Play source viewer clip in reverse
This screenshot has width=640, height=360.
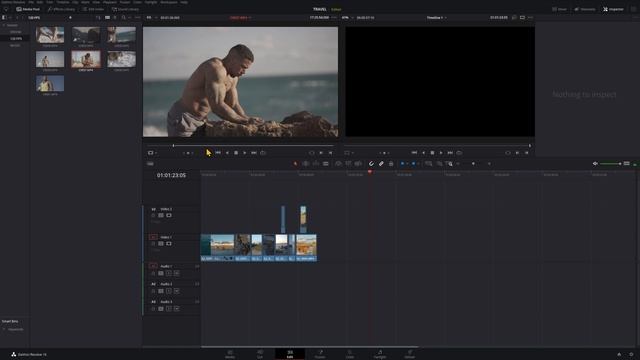(x=227, y=153)
